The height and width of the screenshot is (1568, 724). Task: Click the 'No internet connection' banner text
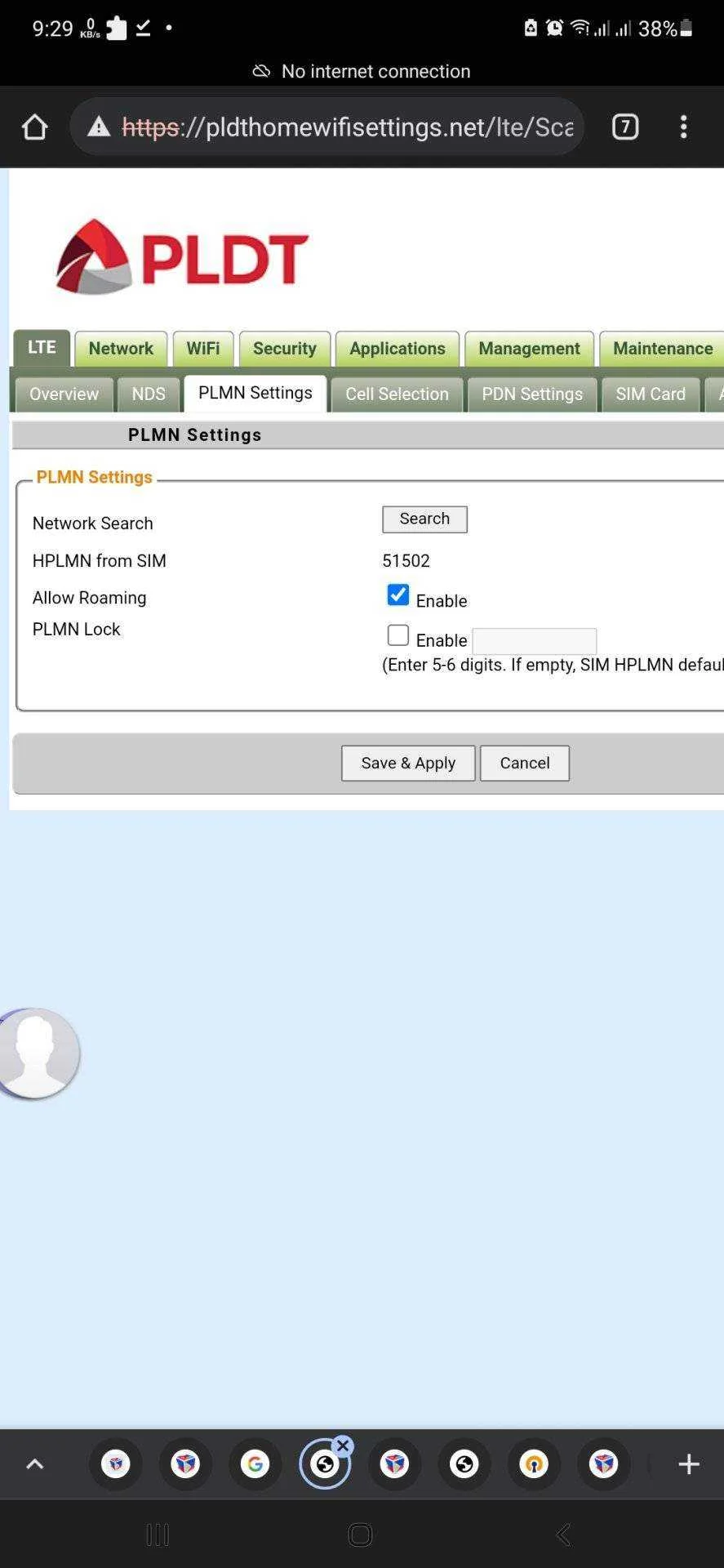[376, 71]
